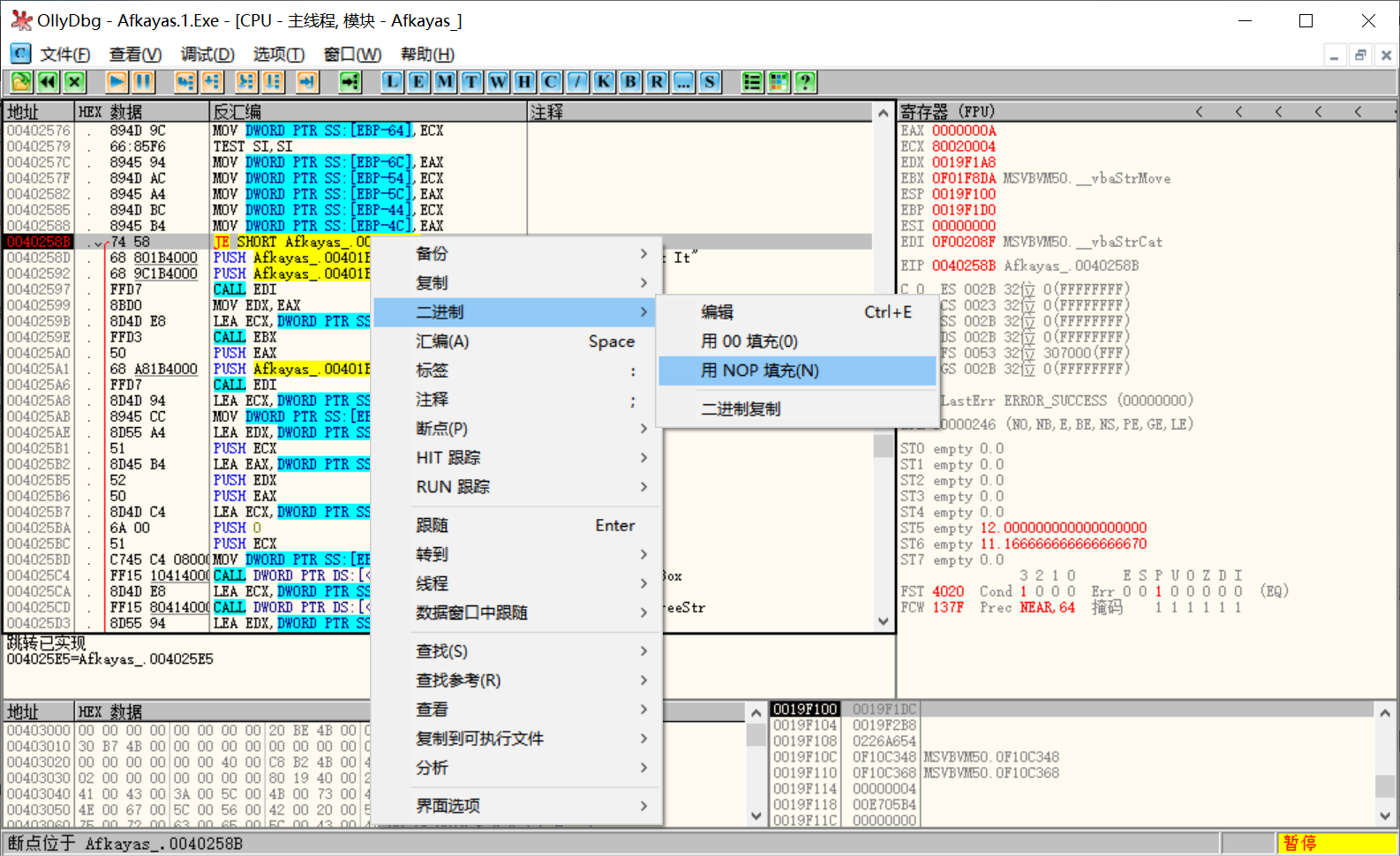Click the Go to address green icon
The width and height of the screenshot is (1400, 856).
pyautogui.click(x=350, y=82)
